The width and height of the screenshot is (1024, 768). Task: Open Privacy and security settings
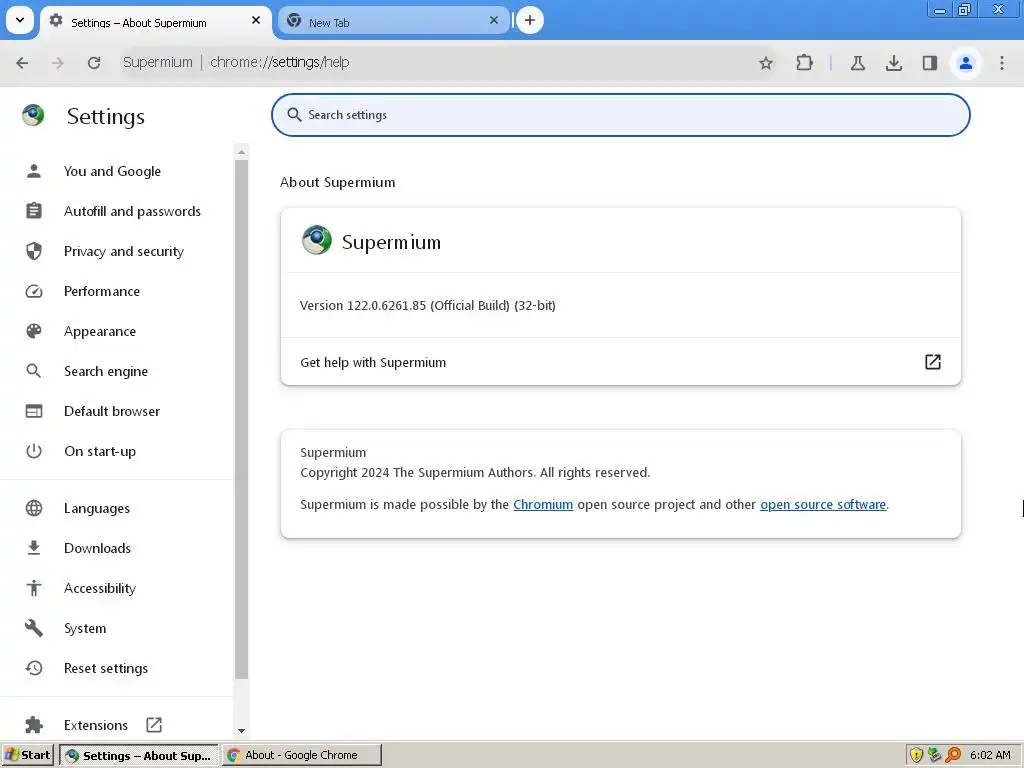click(x=123, y=251)
